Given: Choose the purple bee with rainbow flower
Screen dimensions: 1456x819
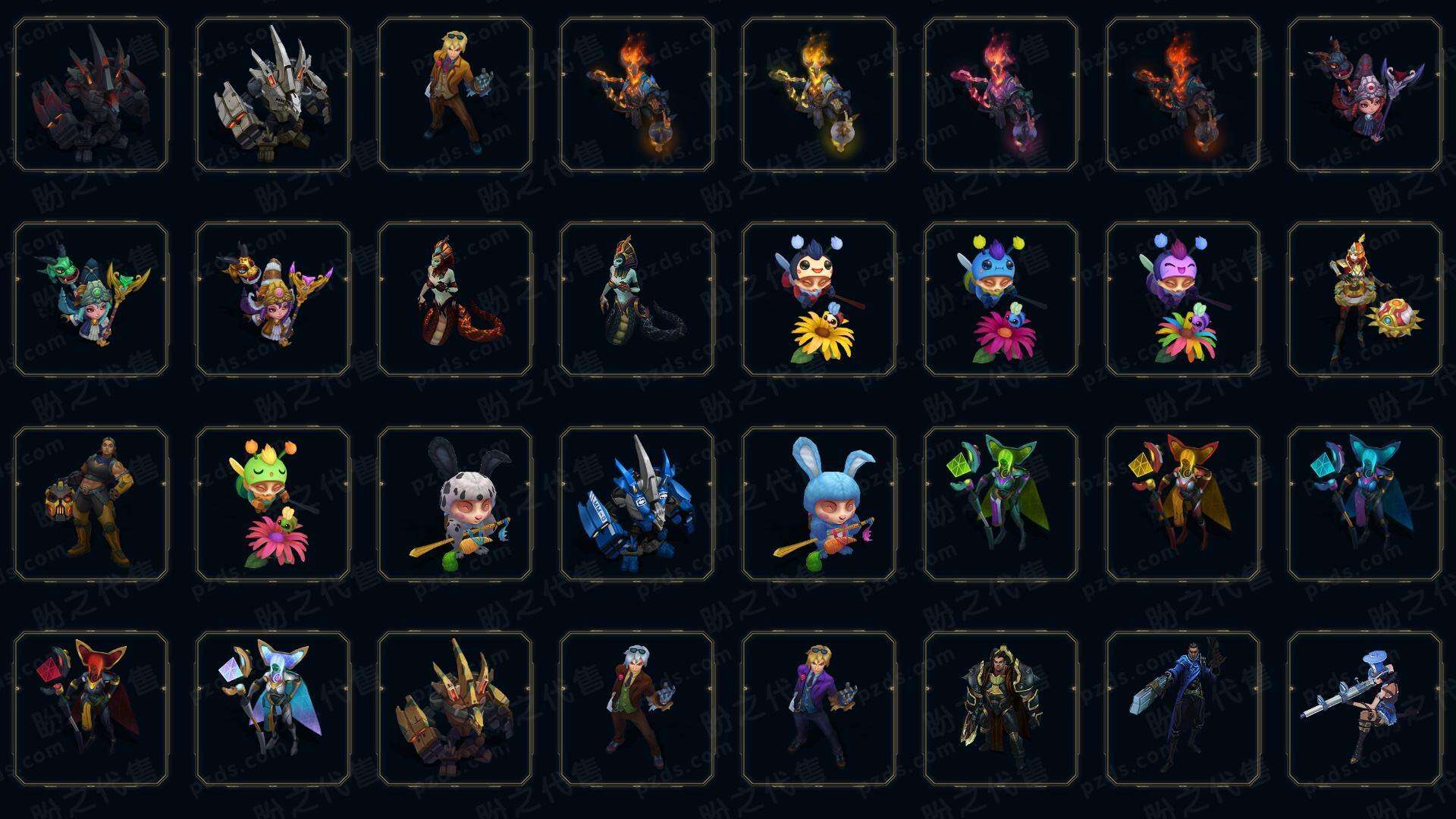Looking at the screenshot, I should tap(1183, 299).
